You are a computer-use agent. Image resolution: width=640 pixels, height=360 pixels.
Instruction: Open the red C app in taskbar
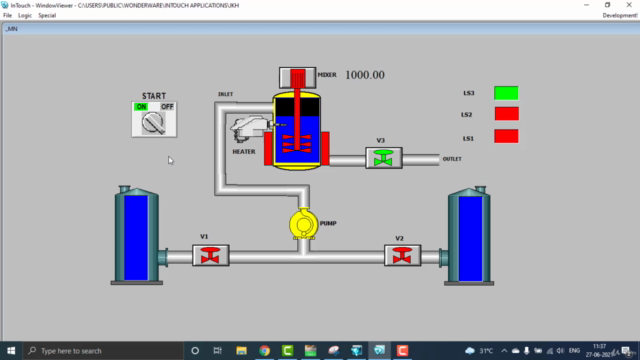[x=402, y=351]
